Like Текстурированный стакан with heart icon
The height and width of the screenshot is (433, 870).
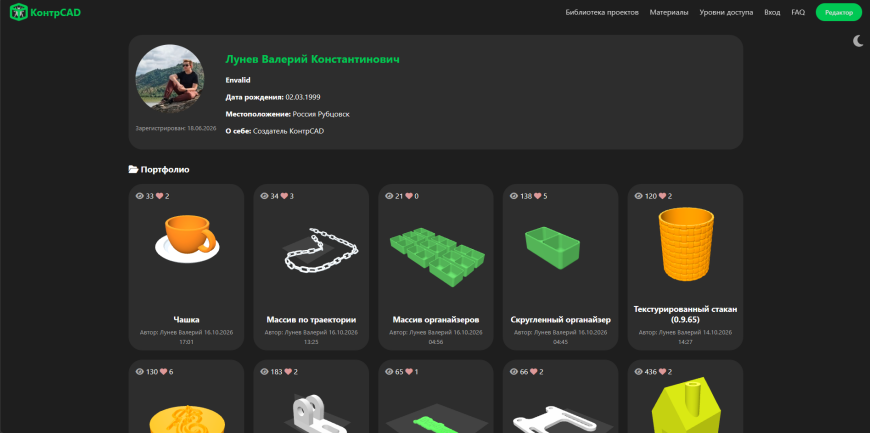[x=662, y=196]
